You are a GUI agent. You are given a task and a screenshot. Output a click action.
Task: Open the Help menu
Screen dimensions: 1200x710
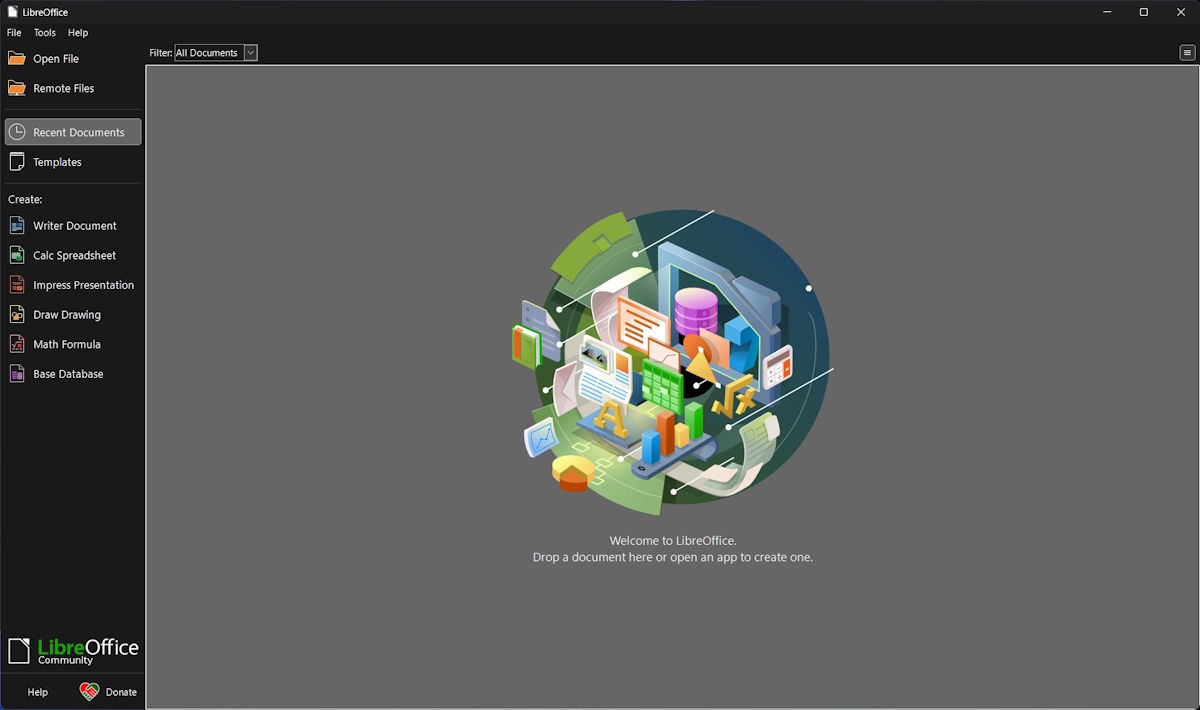pos(77,32)
